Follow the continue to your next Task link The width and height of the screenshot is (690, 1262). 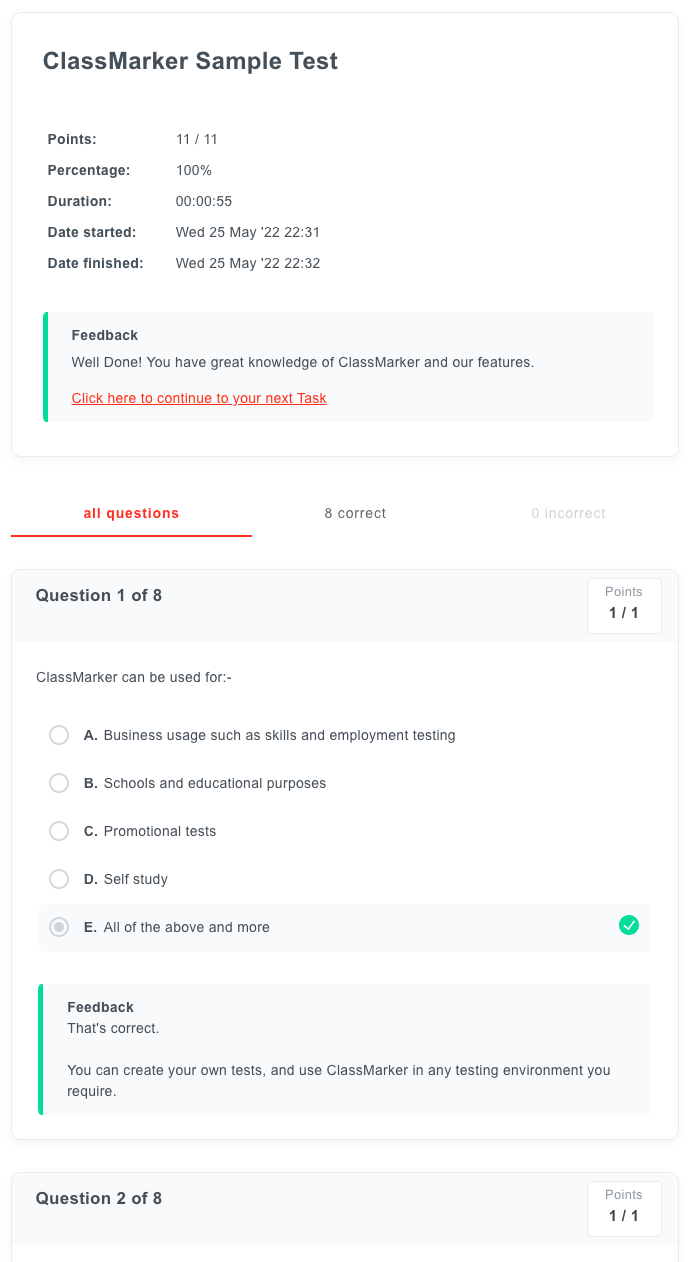199,398
